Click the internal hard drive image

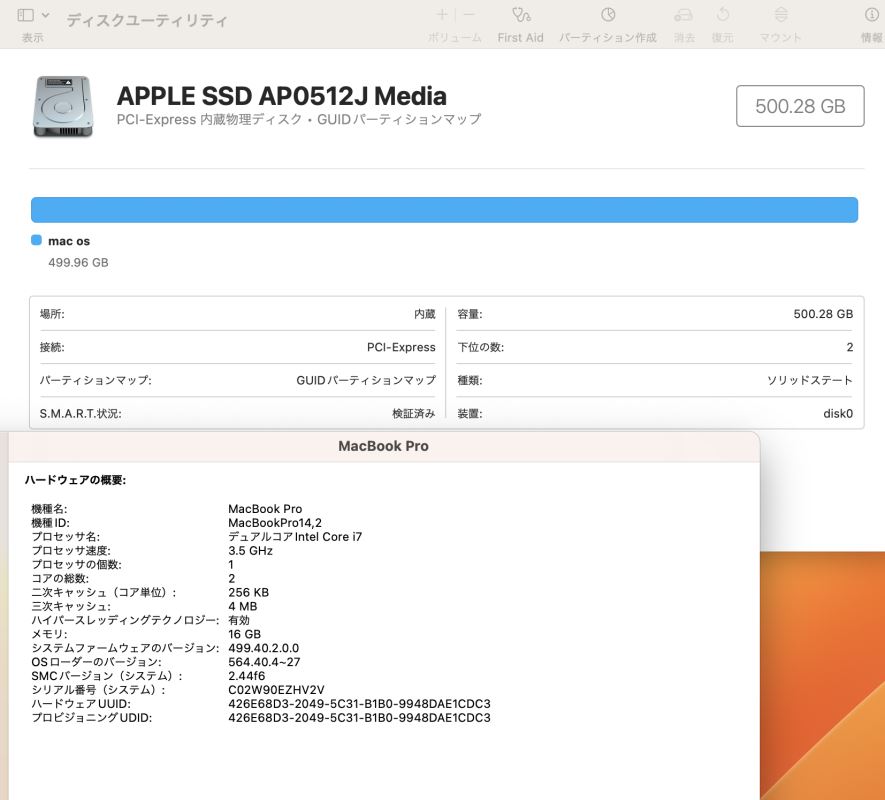62,106
